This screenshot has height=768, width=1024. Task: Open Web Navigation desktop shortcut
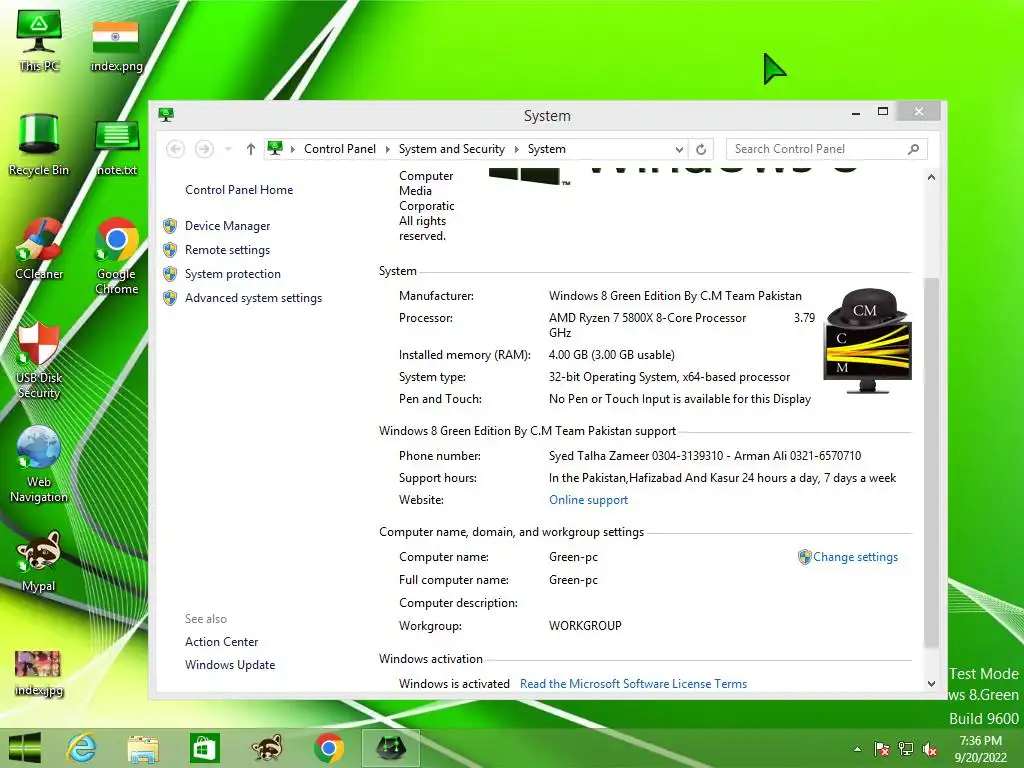(39, 464)
